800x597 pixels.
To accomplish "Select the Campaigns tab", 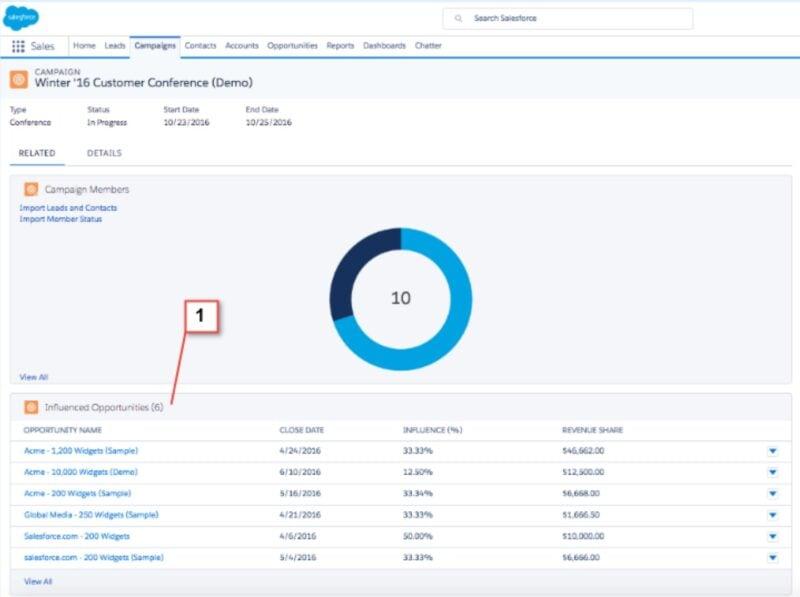I will coord(155,46).
